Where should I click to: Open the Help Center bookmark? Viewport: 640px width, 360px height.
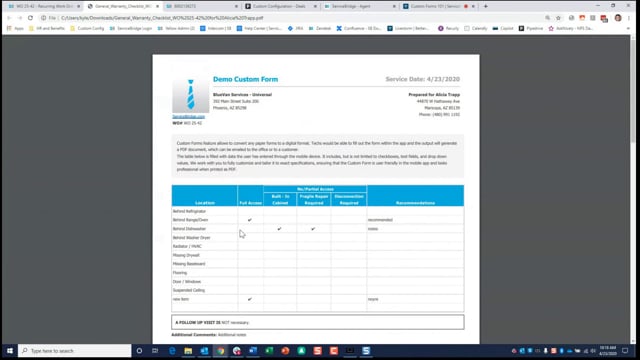tap(259, 29)
